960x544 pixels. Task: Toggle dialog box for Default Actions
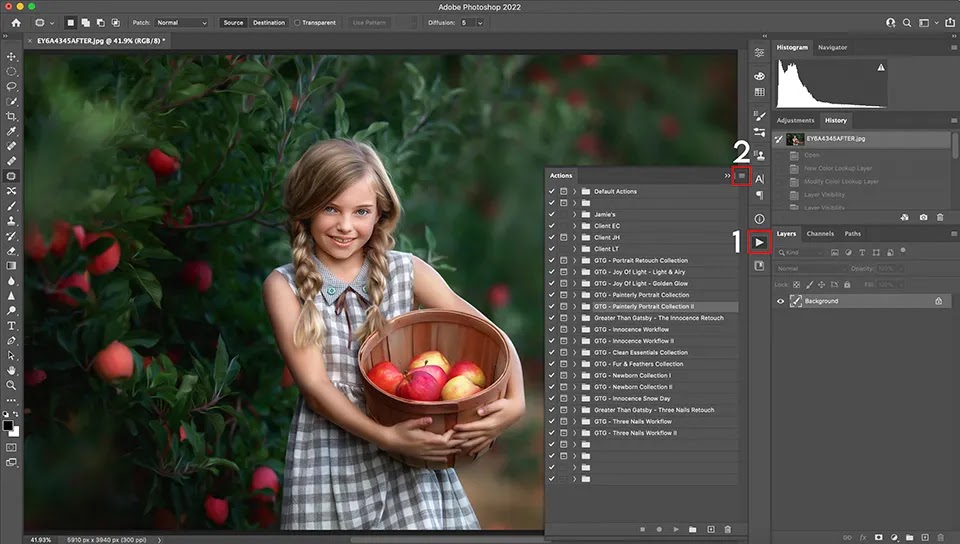(563, 192)
